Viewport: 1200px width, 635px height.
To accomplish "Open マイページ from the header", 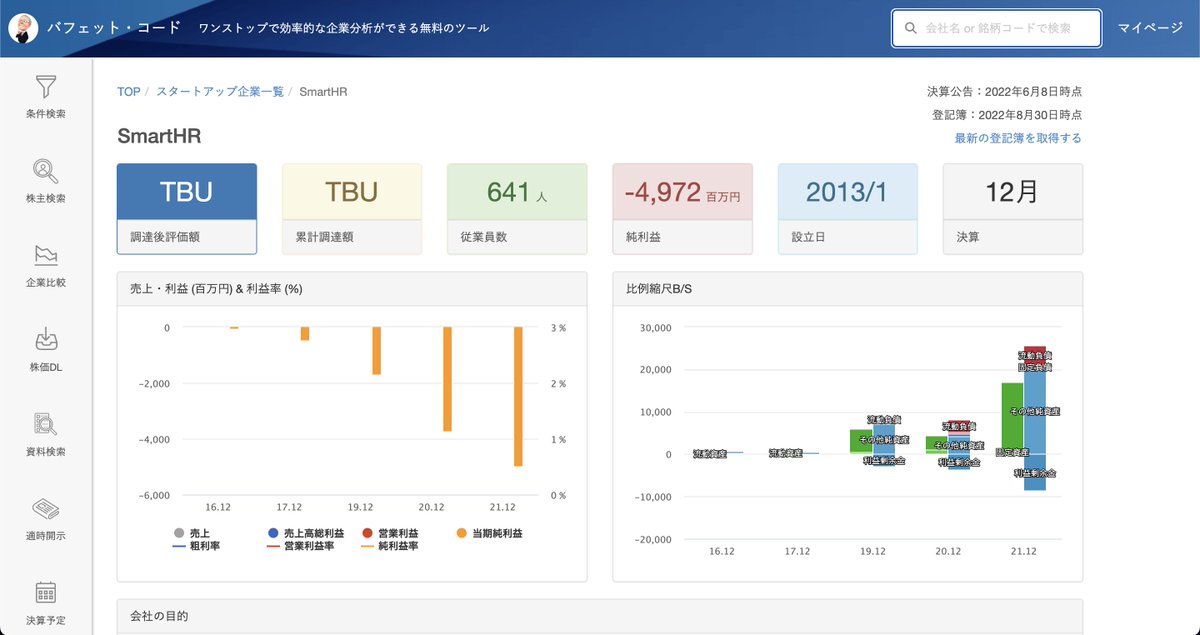I will click(1150, 28).
